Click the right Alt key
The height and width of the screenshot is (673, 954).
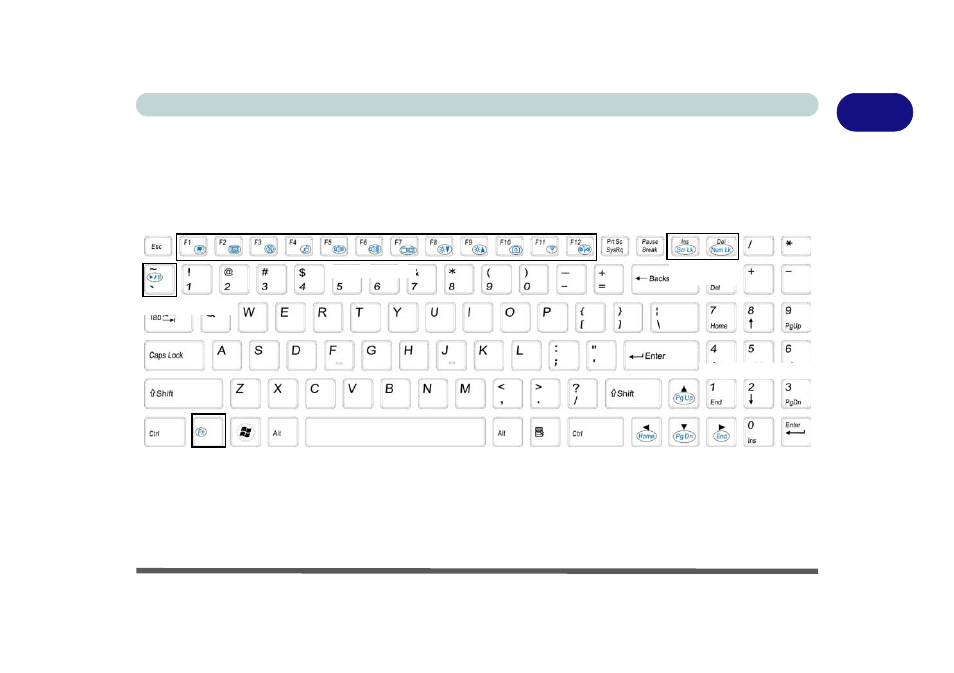(507, 432)
